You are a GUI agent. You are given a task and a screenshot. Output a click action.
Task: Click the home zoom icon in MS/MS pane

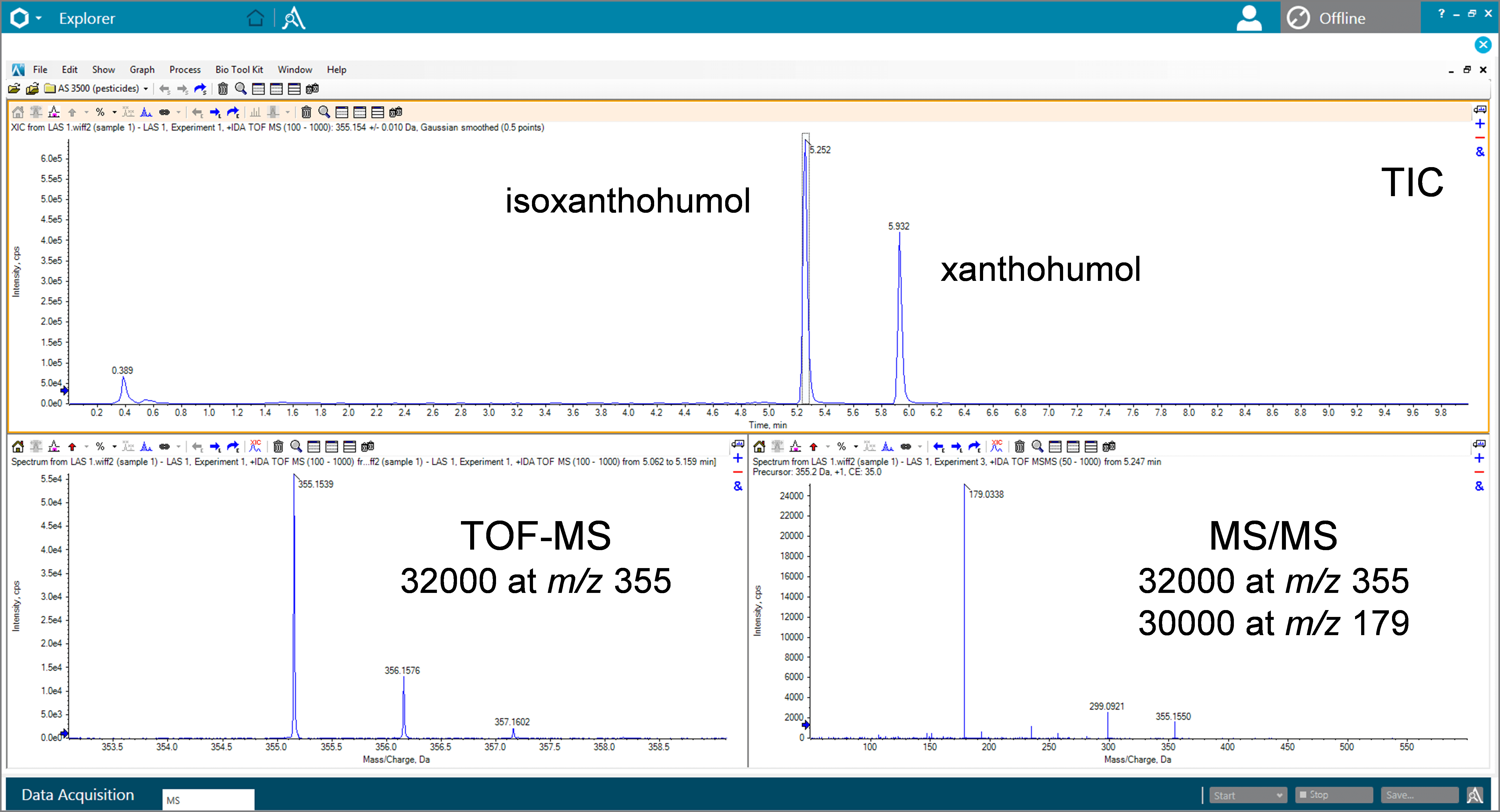click(x=759, y=446)
